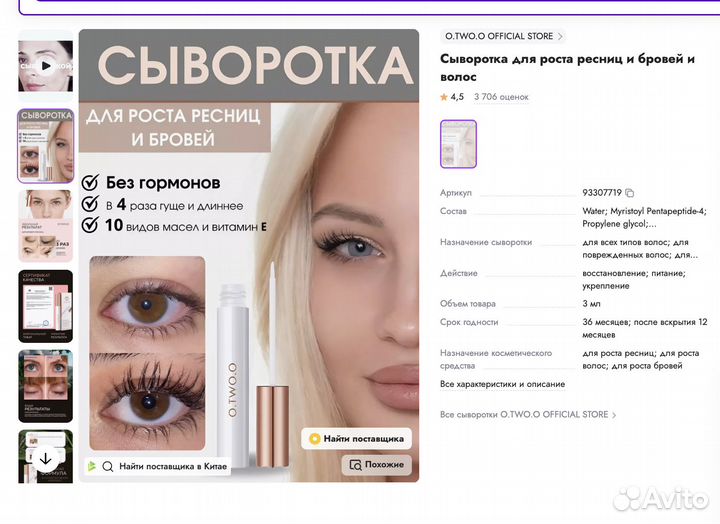720x524 pixels.
Task: Click the rating star icon
Action: 444,97
